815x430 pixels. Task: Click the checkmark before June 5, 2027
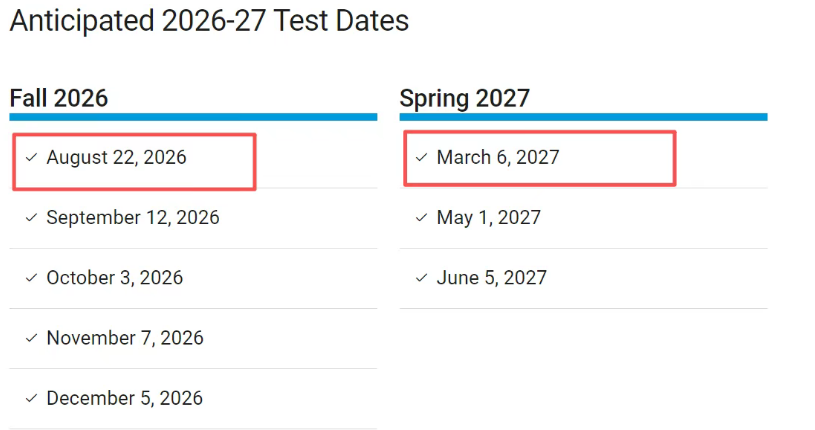click(421, 278)
